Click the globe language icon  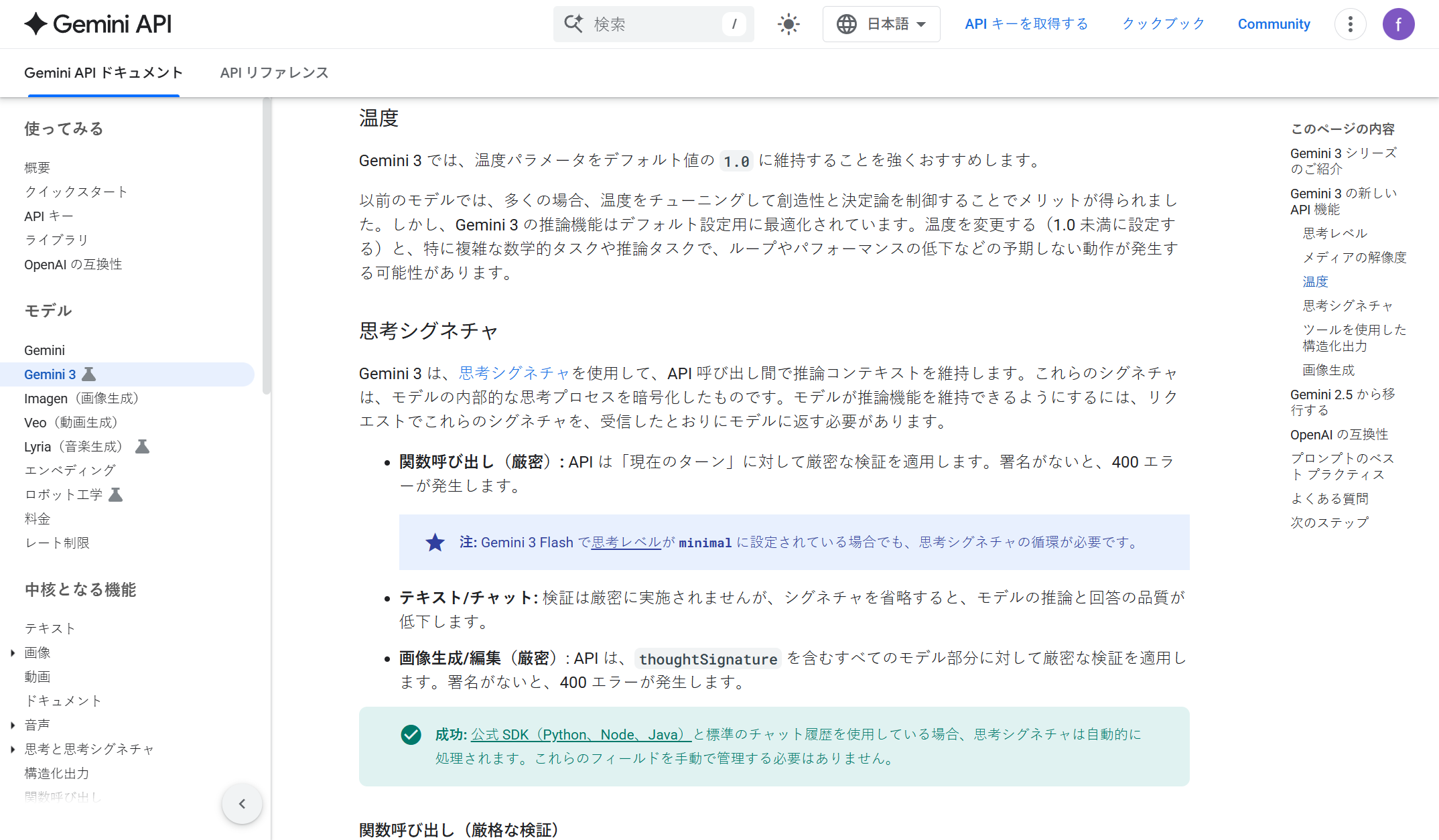click(847, 24)
